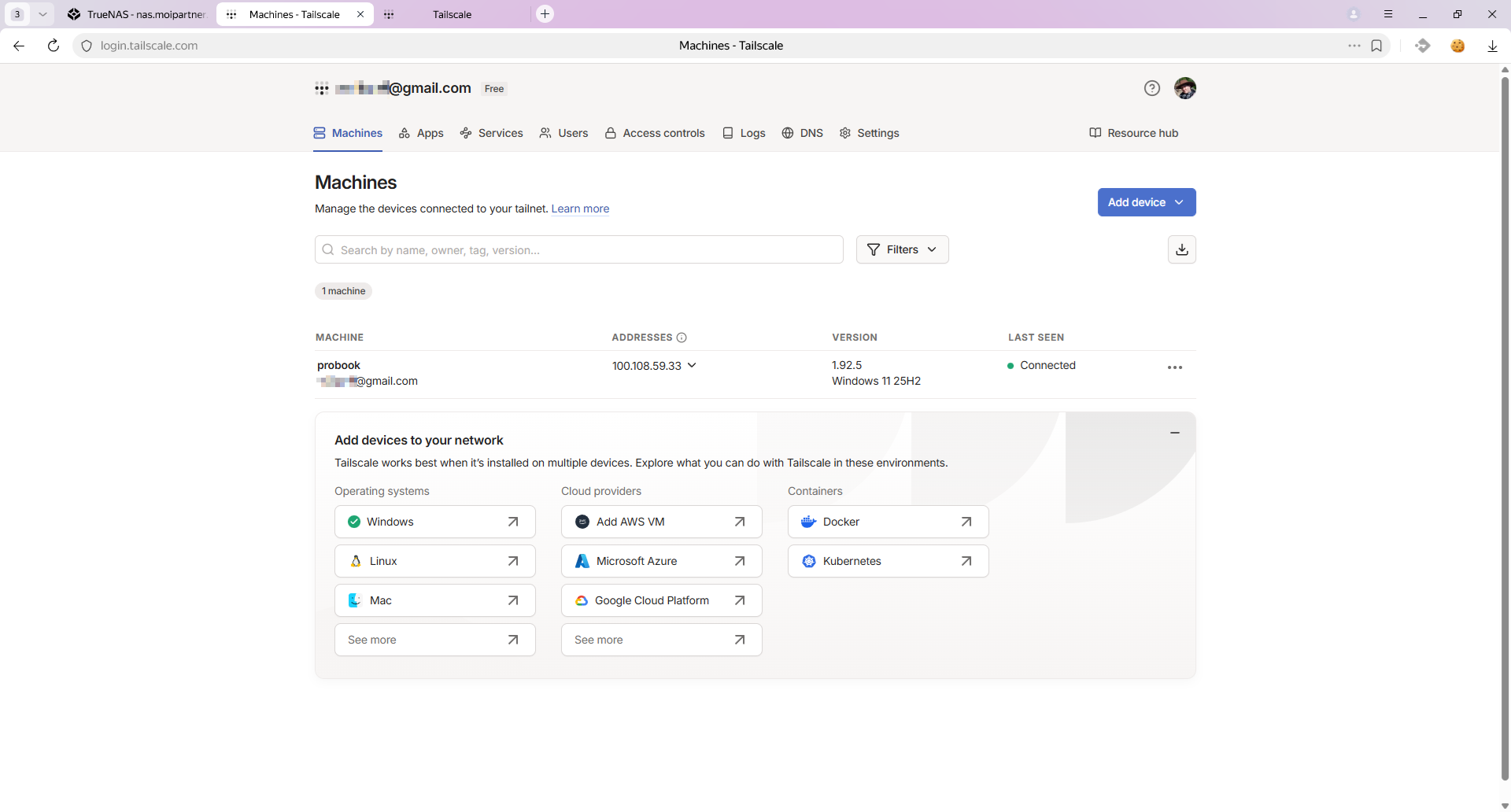This screenshot has height=812, width=1511.
Task: Open the Filters dropdown
Action: point(902,249)
